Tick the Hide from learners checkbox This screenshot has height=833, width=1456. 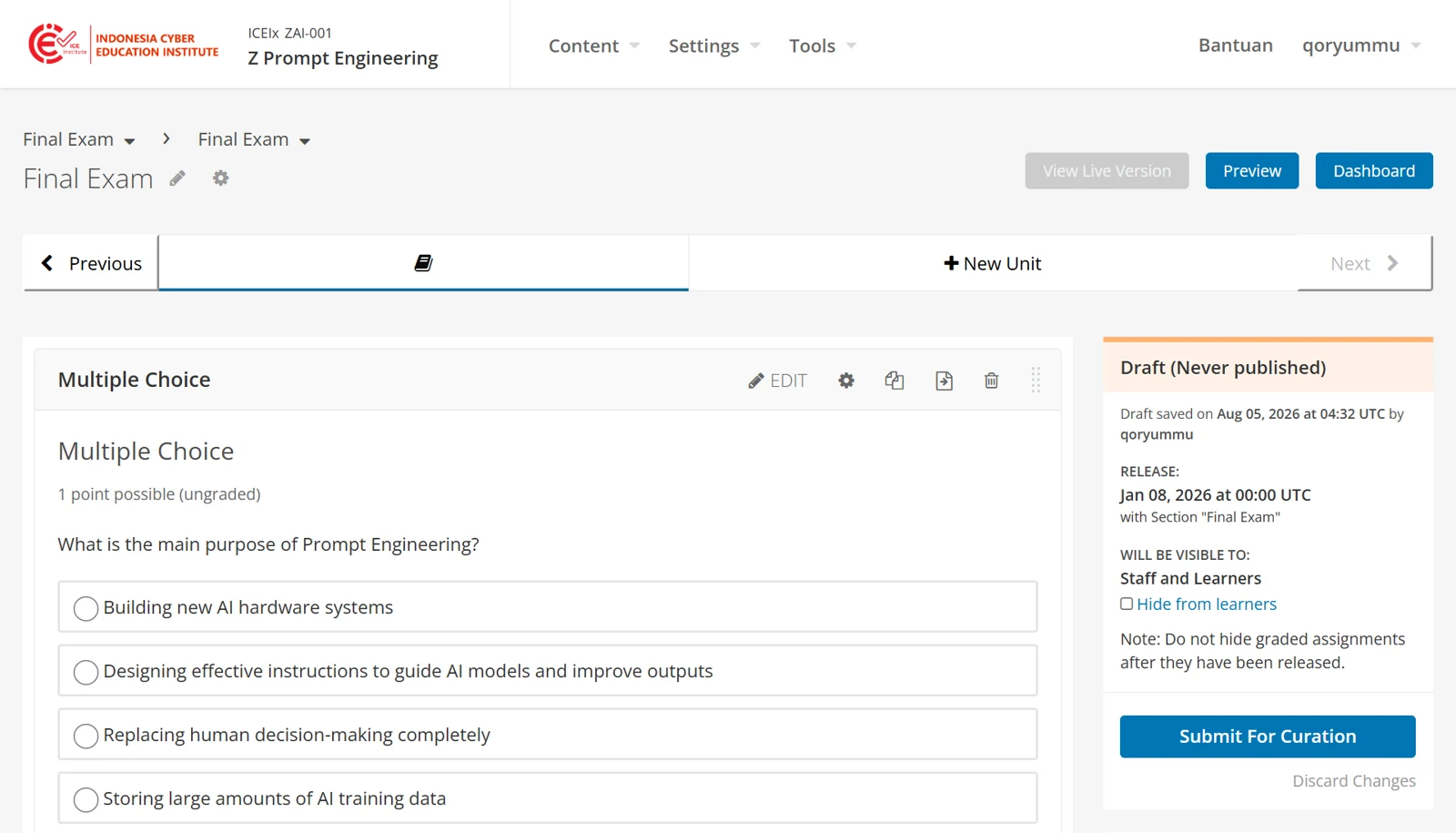coord(1127,604)
